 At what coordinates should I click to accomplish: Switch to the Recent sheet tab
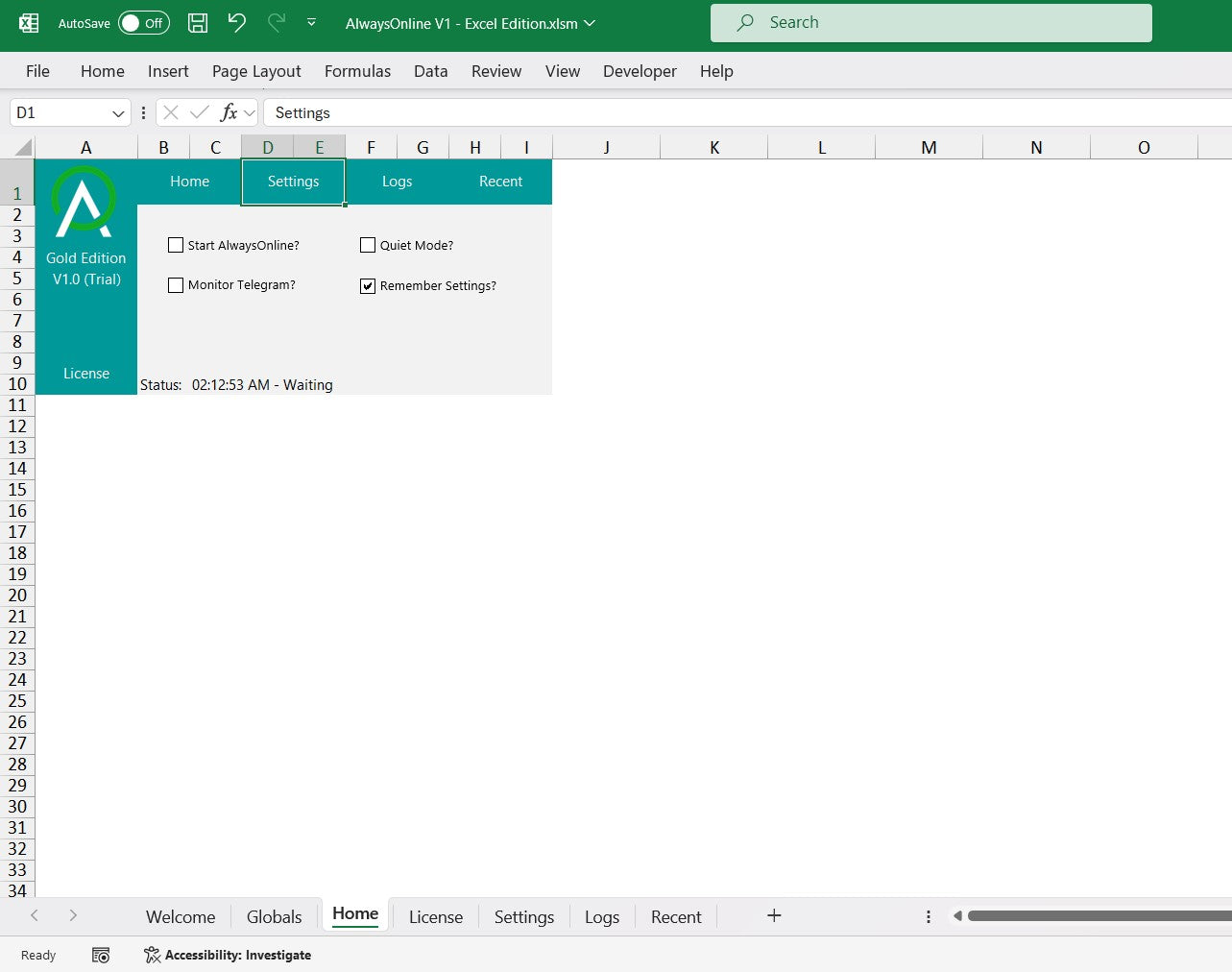pyautogui.click(x=676, y=917)
